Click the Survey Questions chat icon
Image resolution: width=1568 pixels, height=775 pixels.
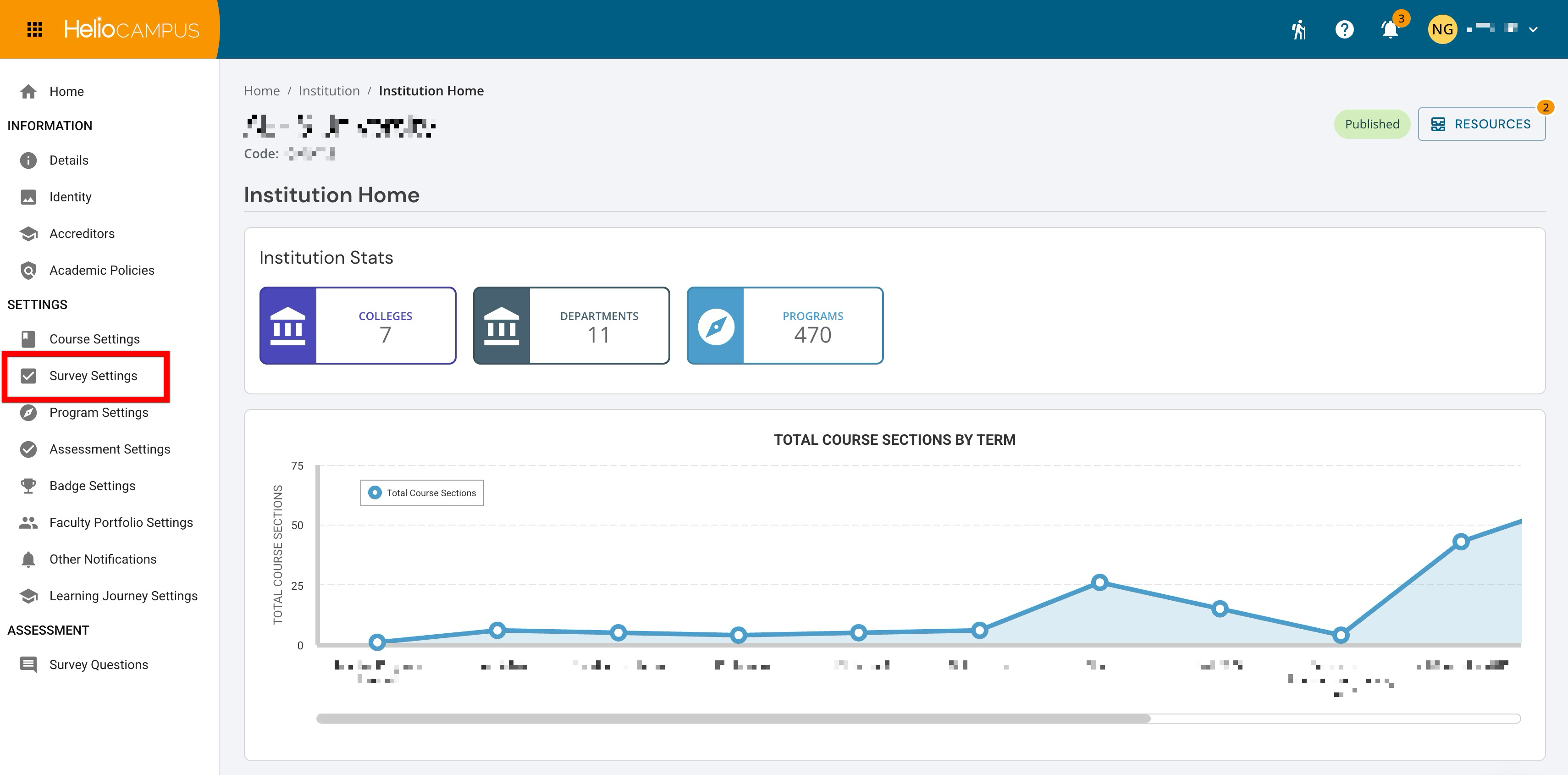click(x=28, y=664)
